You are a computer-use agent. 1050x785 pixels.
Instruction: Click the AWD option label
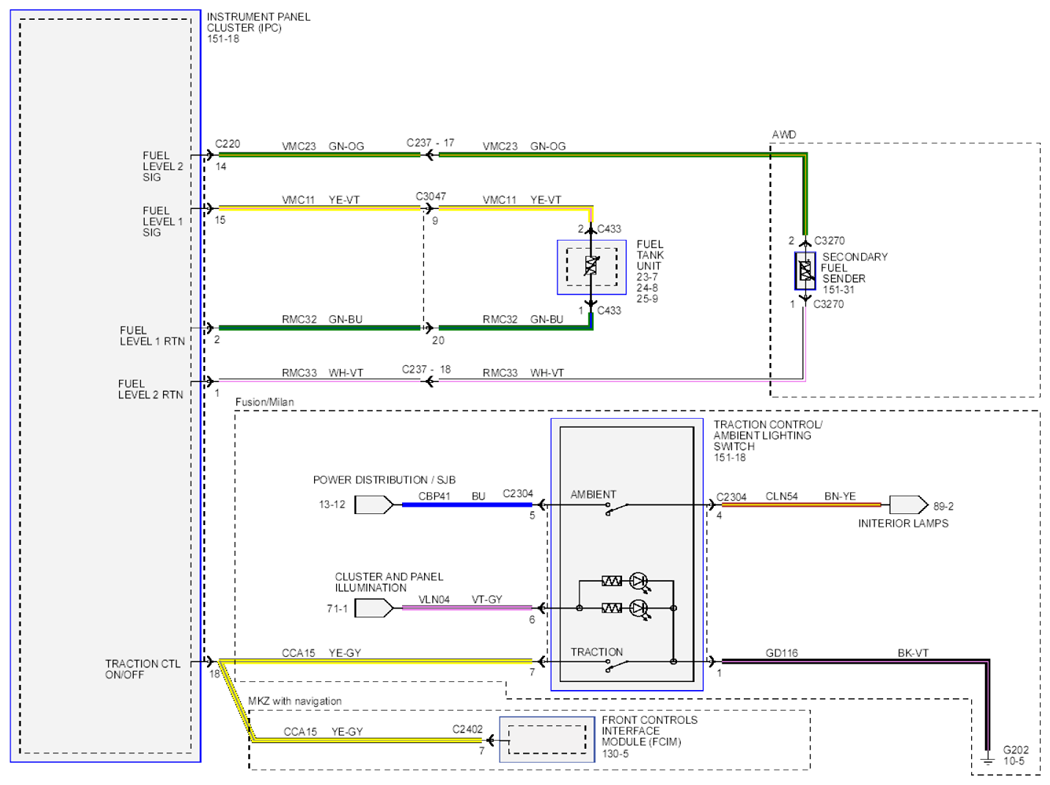[x=784, y=135]
